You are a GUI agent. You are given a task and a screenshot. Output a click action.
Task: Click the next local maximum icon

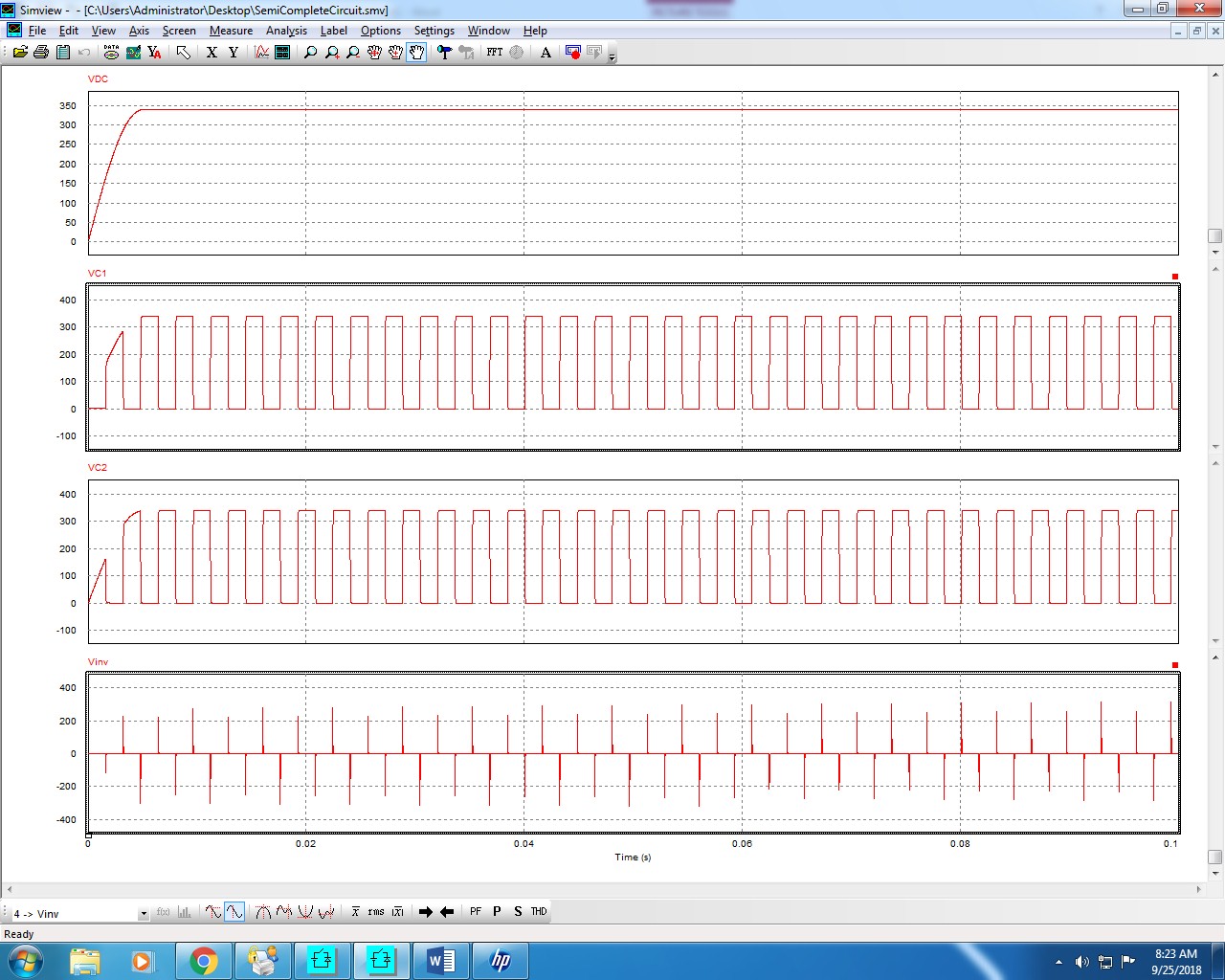point(284,912)
